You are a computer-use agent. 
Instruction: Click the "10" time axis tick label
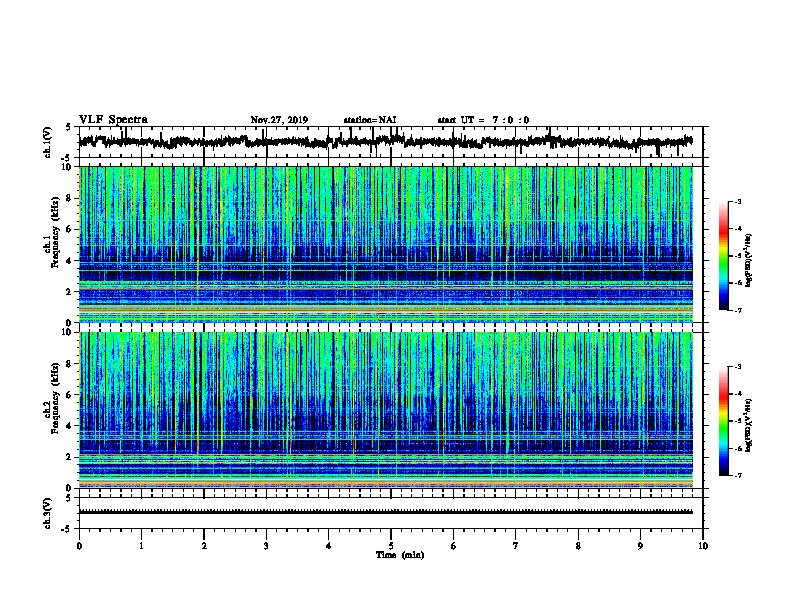click(x=703, y=546)
